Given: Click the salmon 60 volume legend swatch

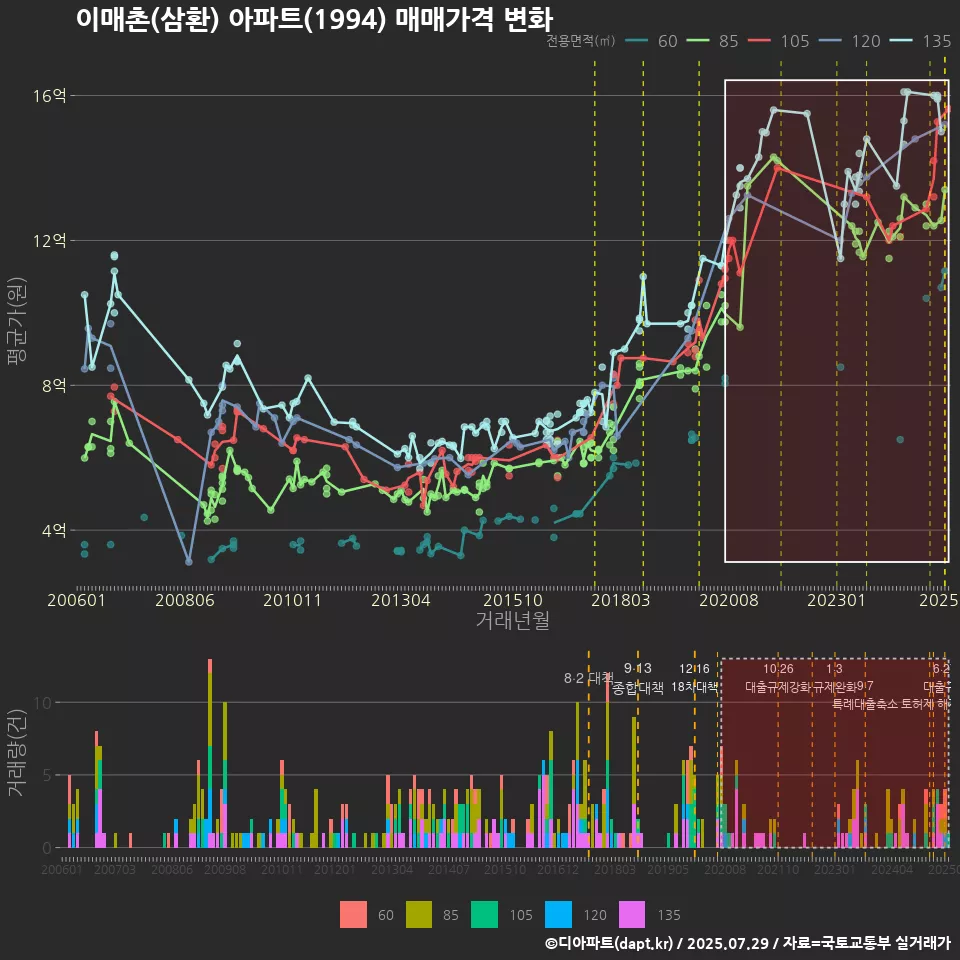Looking at the screenshot, I should (353, 915).
